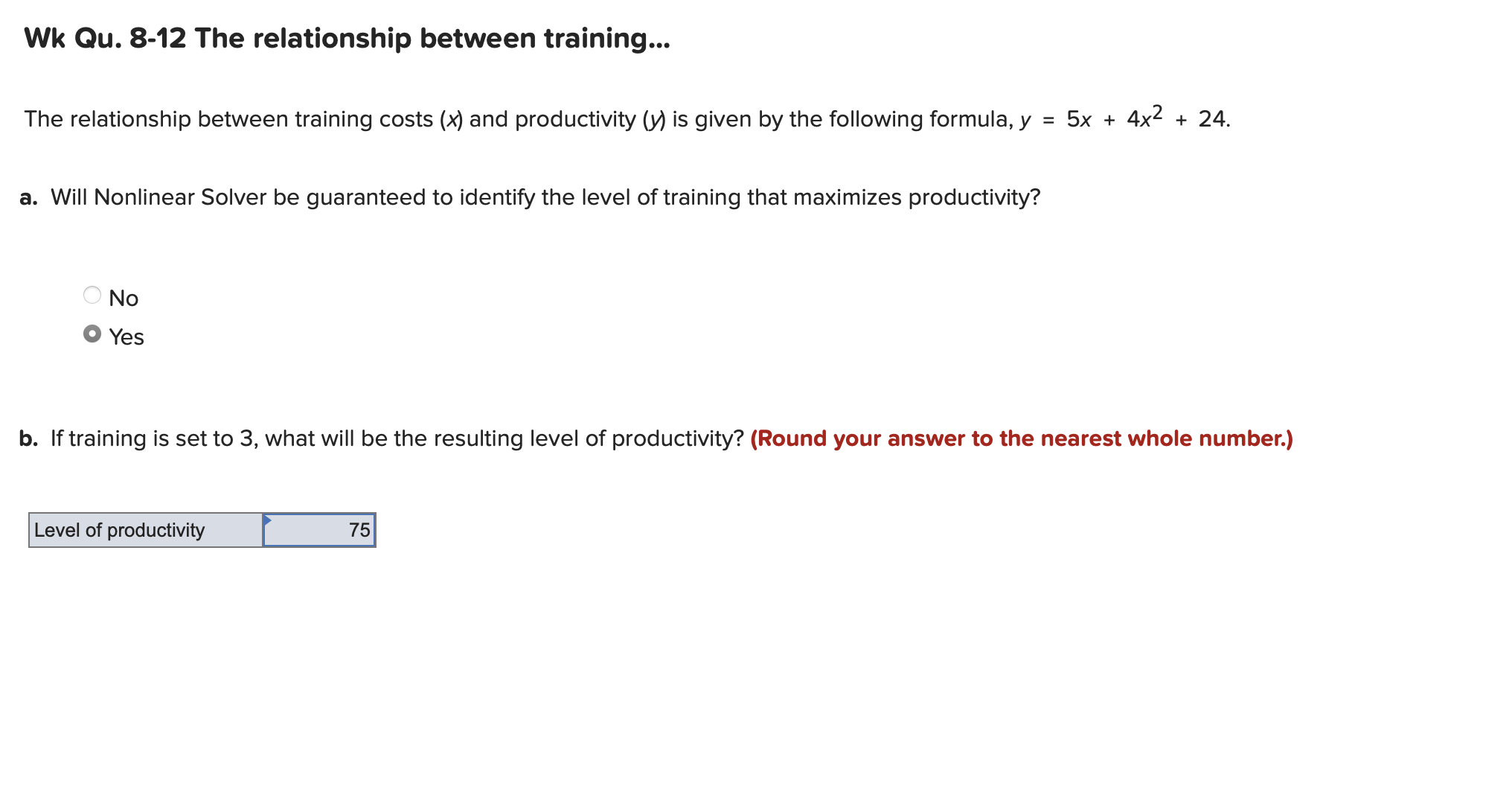Click the red 'Round your answer' instruction
The width and height of the screenshot is (1512, 798).
pyautogui.click(x=1022, y=438)
